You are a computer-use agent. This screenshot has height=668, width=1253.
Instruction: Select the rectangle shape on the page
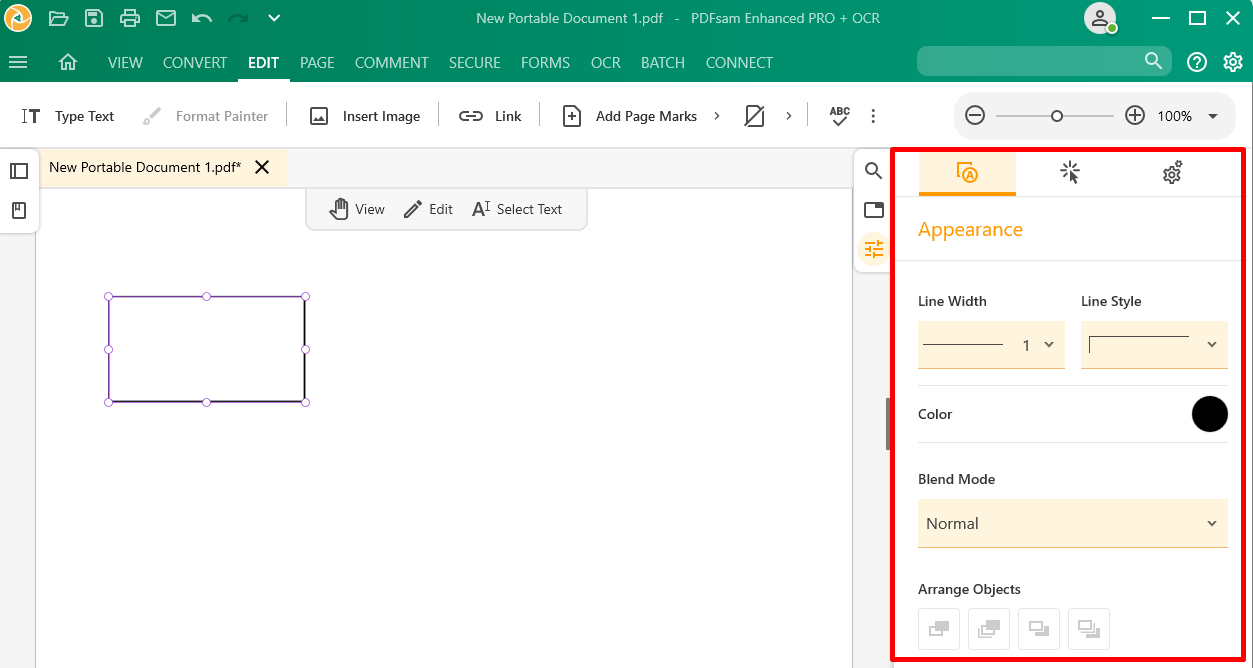pyautogui.click(x=207, y=349)
